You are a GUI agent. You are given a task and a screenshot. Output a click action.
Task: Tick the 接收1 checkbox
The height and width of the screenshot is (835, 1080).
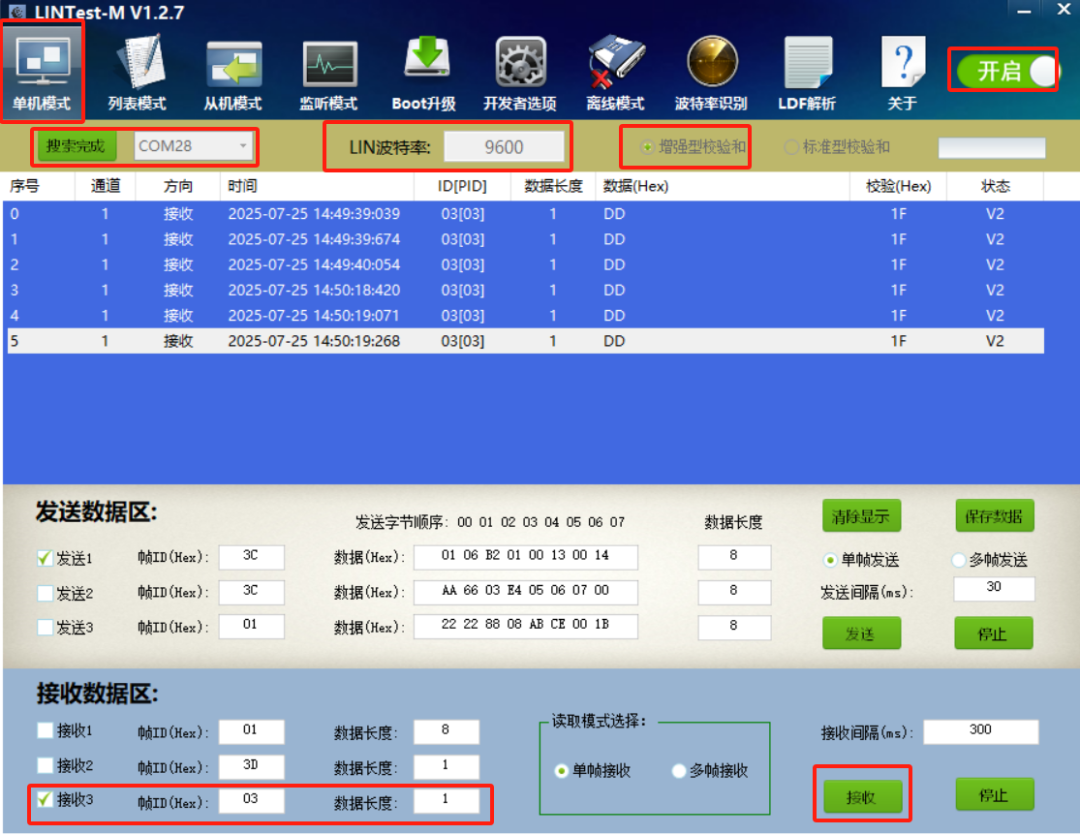45,730
